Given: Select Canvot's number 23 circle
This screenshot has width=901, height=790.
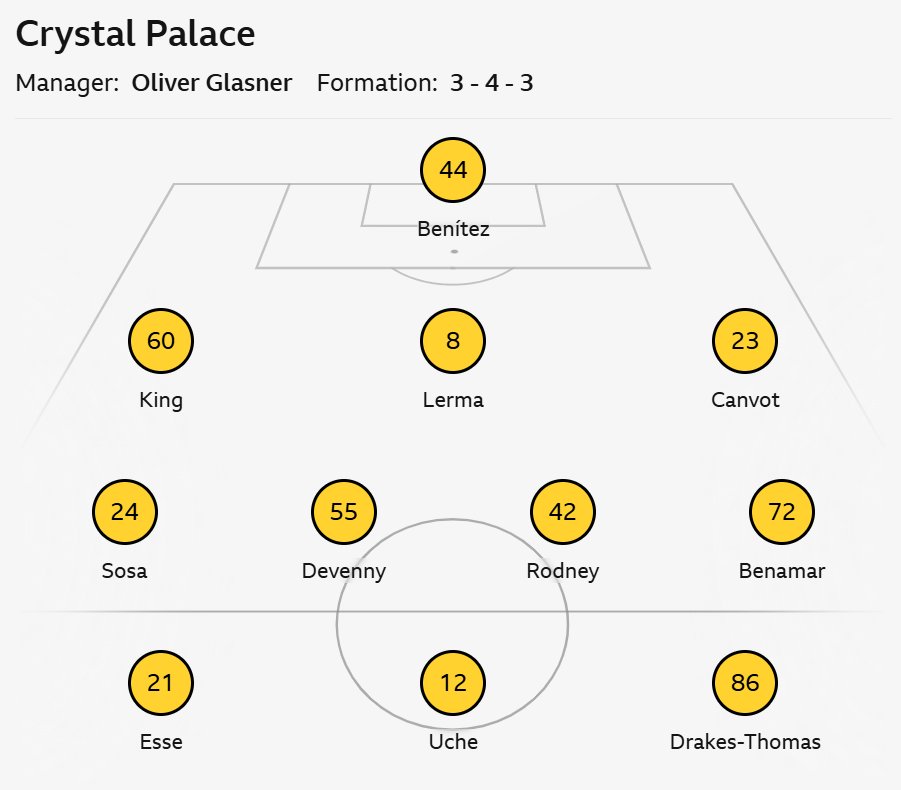Looking at the screenshot, I should (x=745, y=341).
